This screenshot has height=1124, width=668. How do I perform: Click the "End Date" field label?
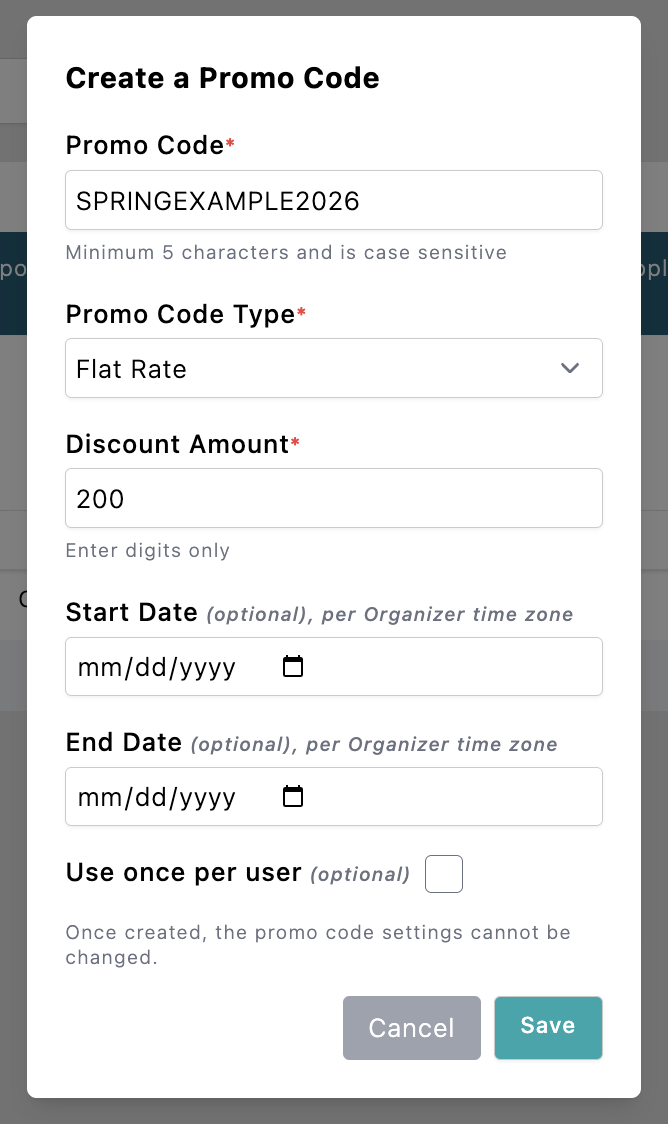click(123, 743)
